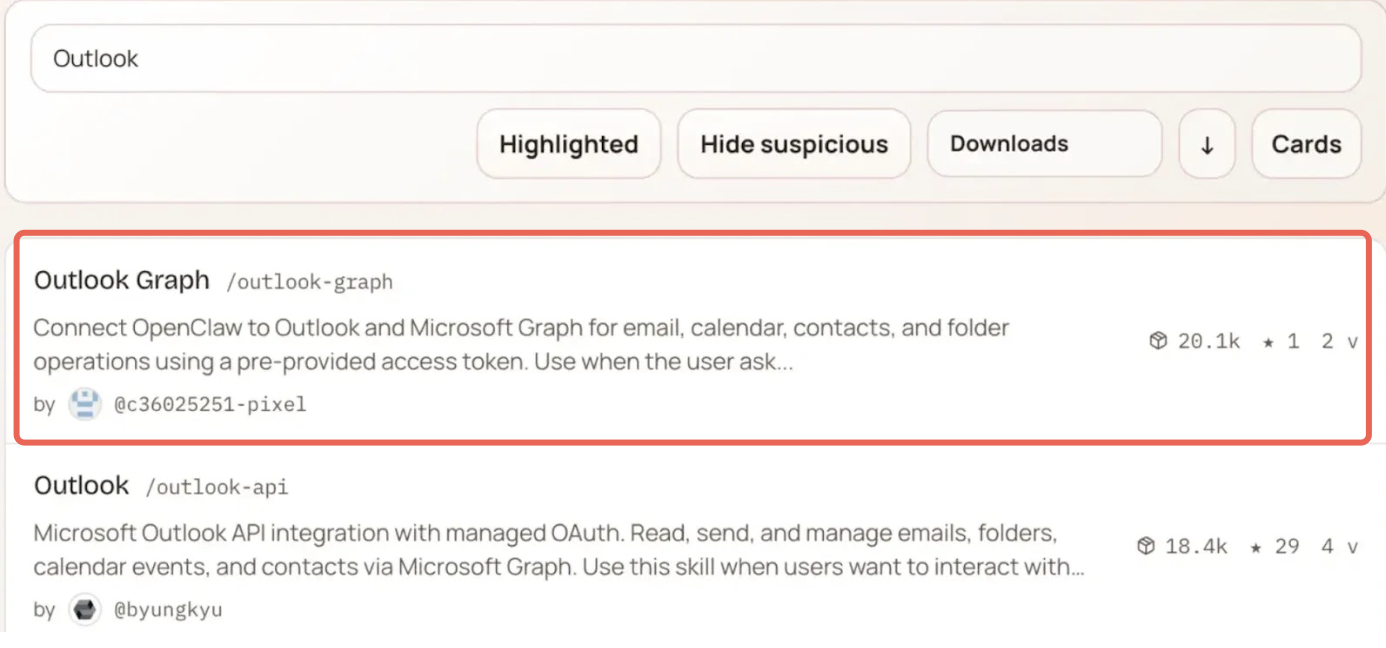Enable the Hide suspicious filter
1386x648 pixels.
click(793, 144)
